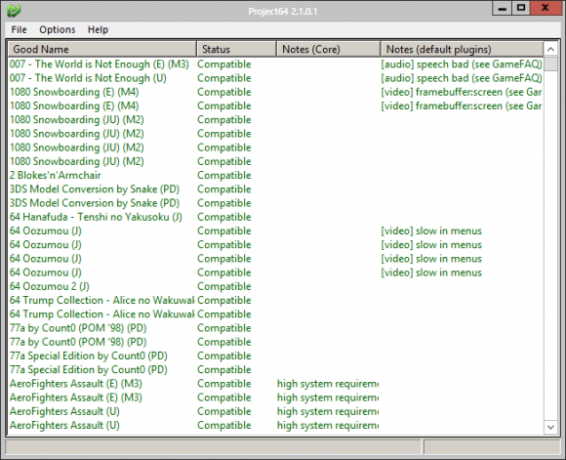
Task: Click the Notes (Core) column header
Action: 328,49
